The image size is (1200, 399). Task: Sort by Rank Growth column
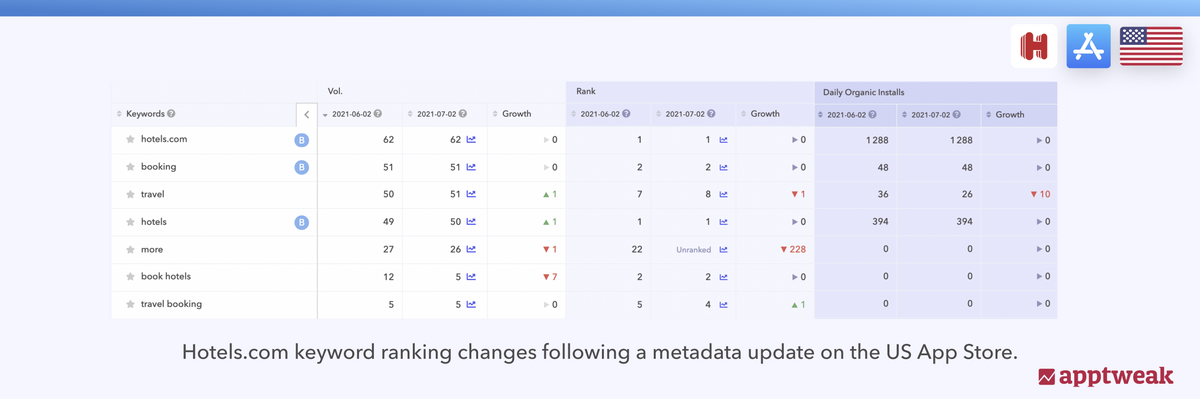pos(744,114)
